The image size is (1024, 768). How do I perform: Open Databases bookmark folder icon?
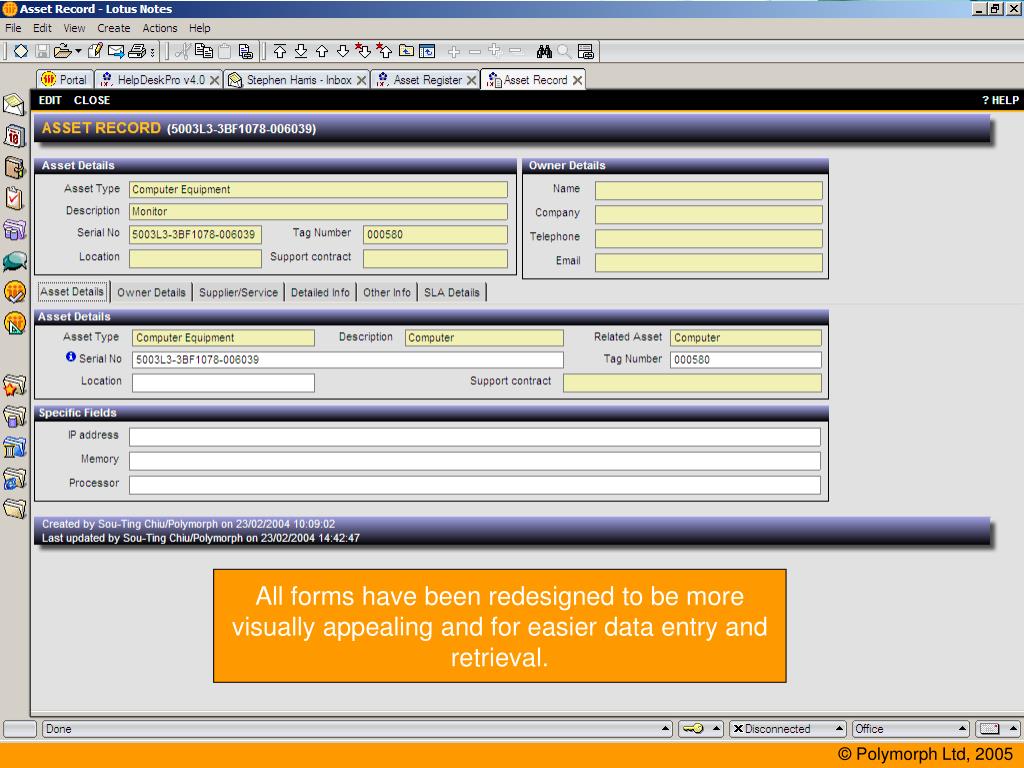pyautogui.click(x=14, y=416)
